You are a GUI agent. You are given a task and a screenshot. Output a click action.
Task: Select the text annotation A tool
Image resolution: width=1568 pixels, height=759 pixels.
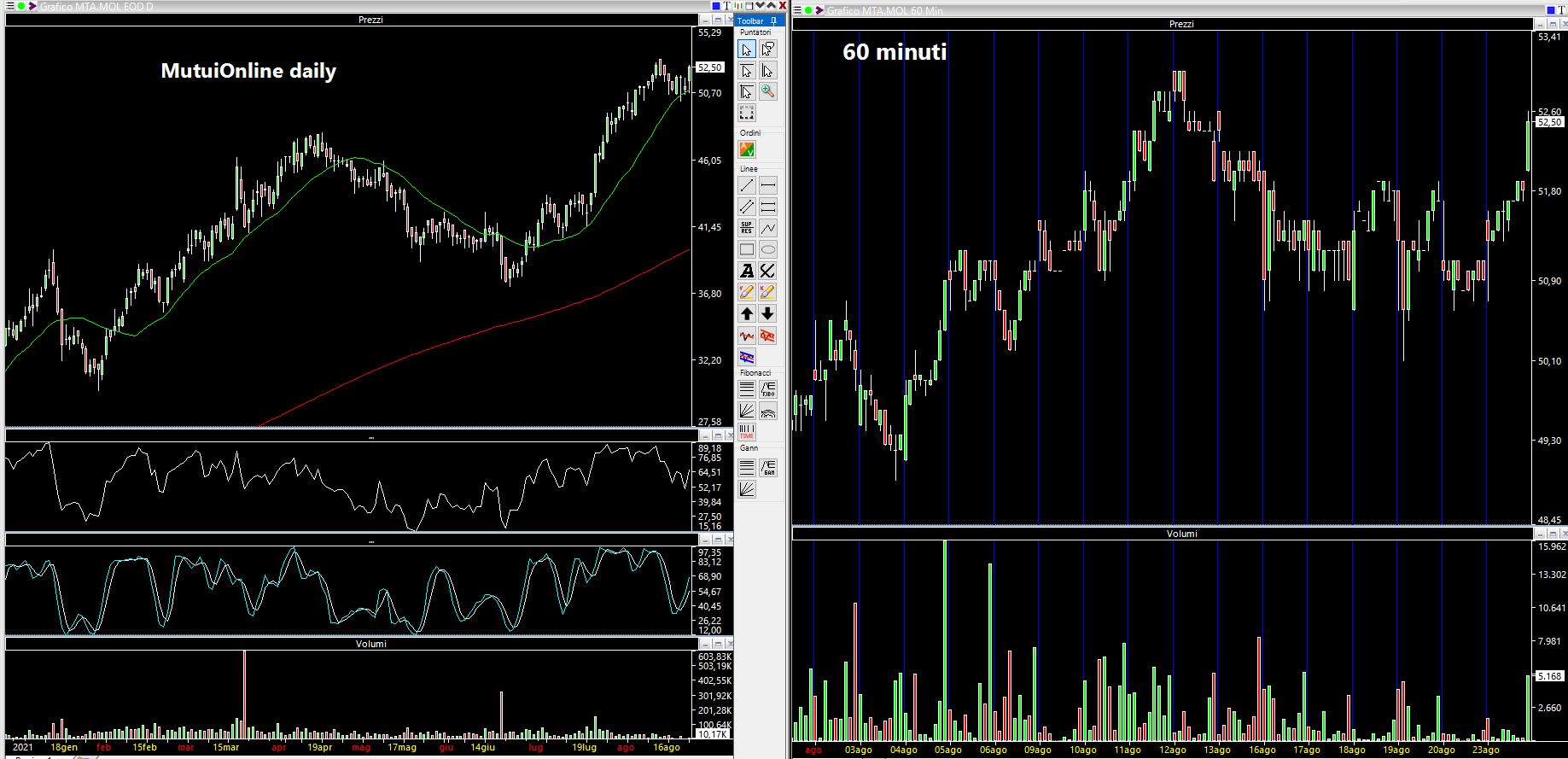(747, 271)
